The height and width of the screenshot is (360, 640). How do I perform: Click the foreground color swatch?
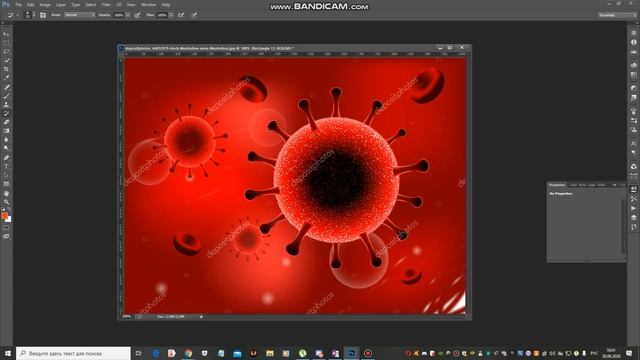click(4, 216)
